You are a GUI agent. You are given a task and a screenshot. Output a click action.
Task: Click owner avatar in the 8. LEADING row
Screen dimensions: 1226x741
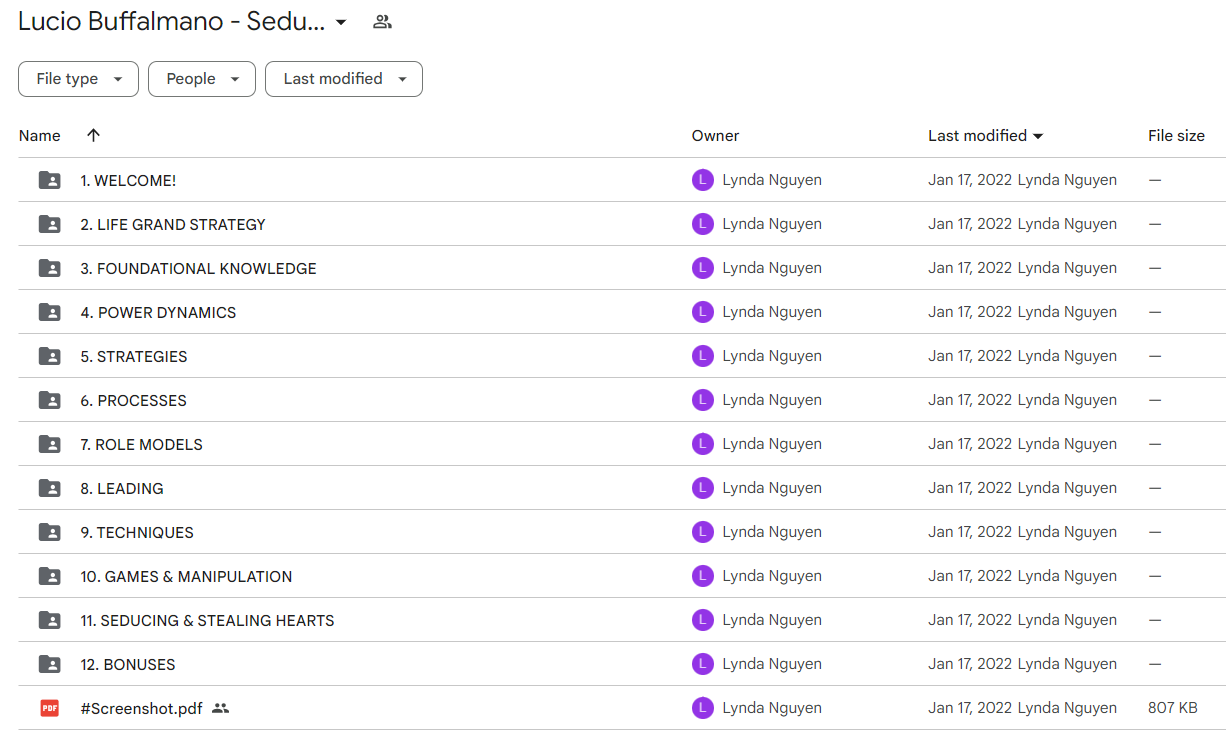click(x=703, y=488)
